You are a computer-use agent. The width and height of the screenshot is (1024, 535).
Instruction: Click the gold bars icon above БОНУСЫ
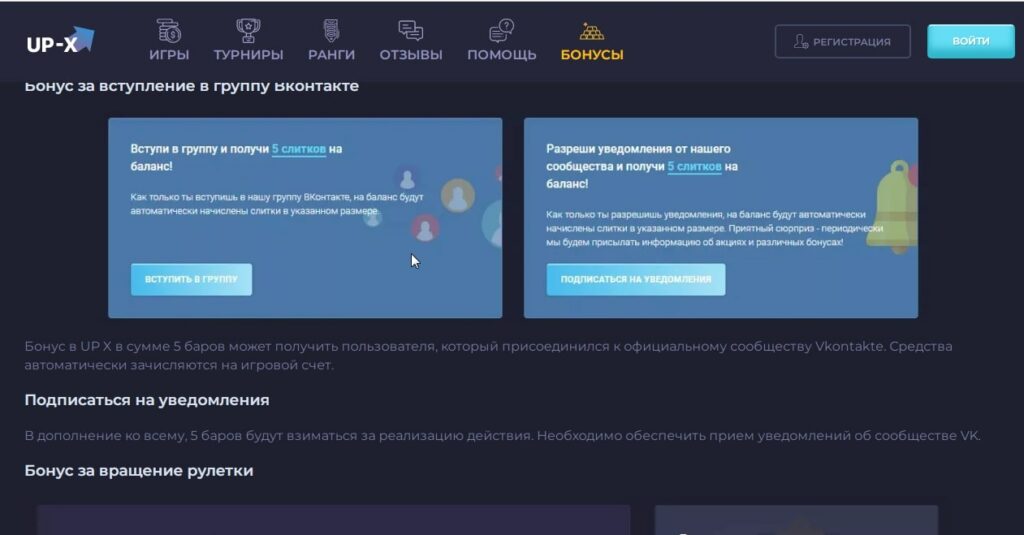tap(592, 31)
